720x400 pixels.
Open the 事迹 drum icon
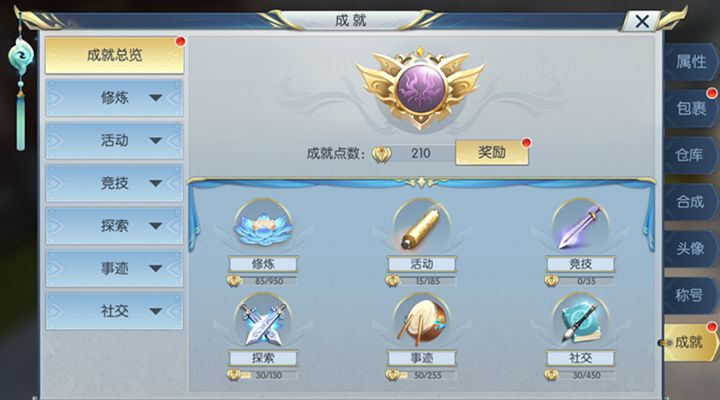[421, 321]
